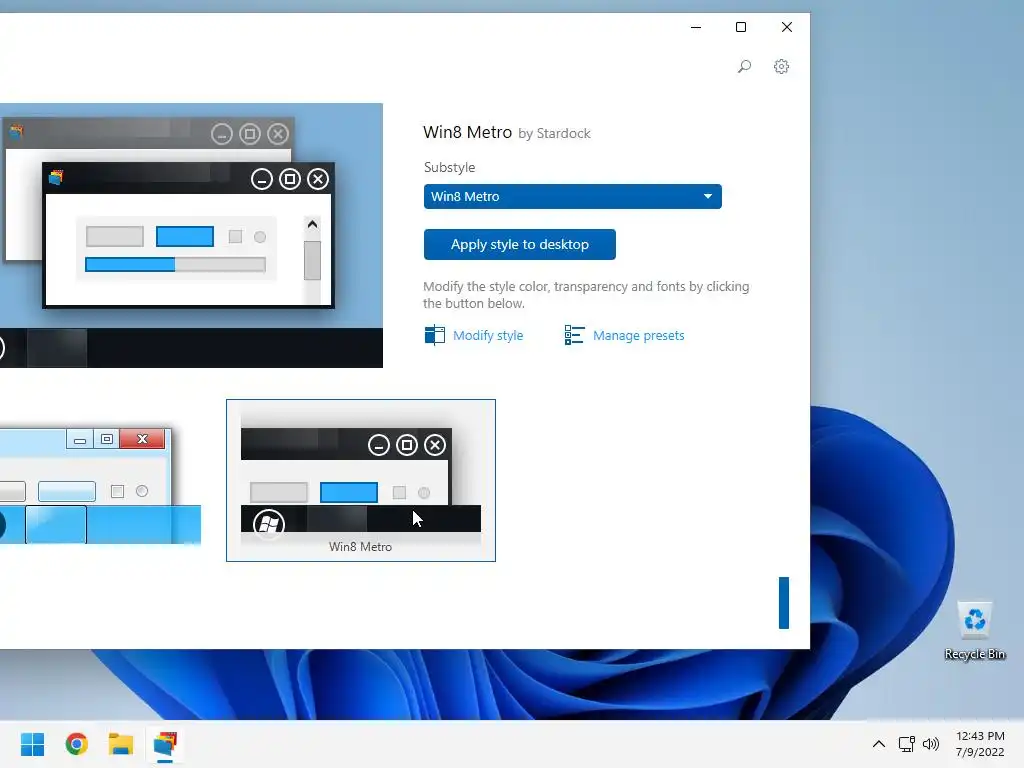
Task: Open the Modify style link
Action: (488, 336)
